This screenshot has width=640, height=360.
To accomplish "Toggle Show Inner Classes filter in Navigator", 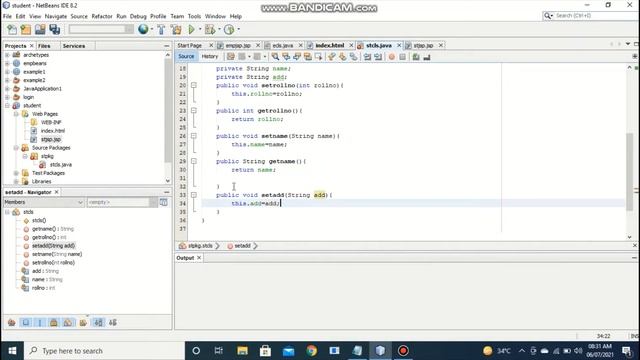I will [68, 322].
